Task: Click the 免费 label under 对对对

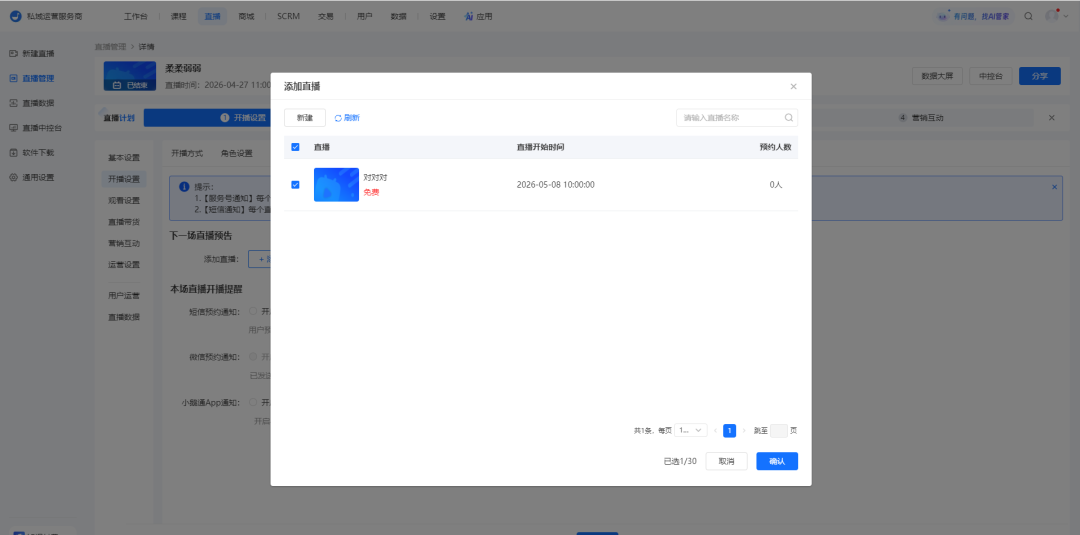Action: [x=371, y=193]
